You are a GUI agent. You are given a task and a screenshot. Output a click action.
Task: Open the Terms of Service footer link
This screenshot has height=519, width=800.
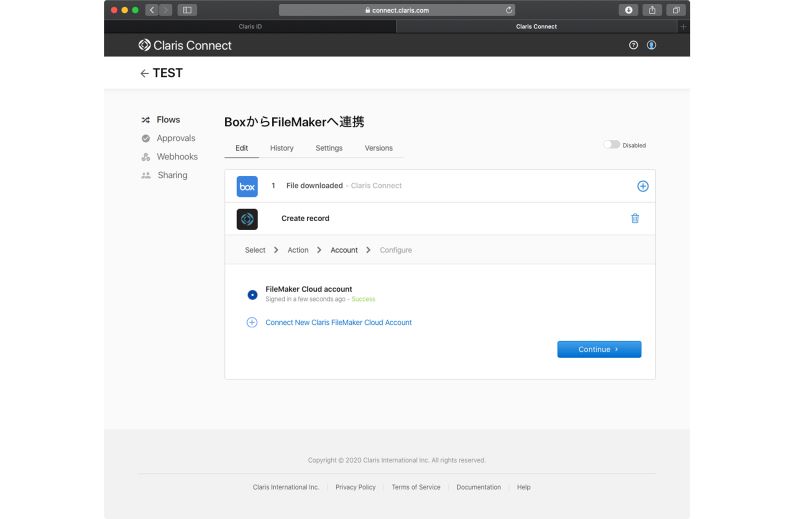(416, 487)
